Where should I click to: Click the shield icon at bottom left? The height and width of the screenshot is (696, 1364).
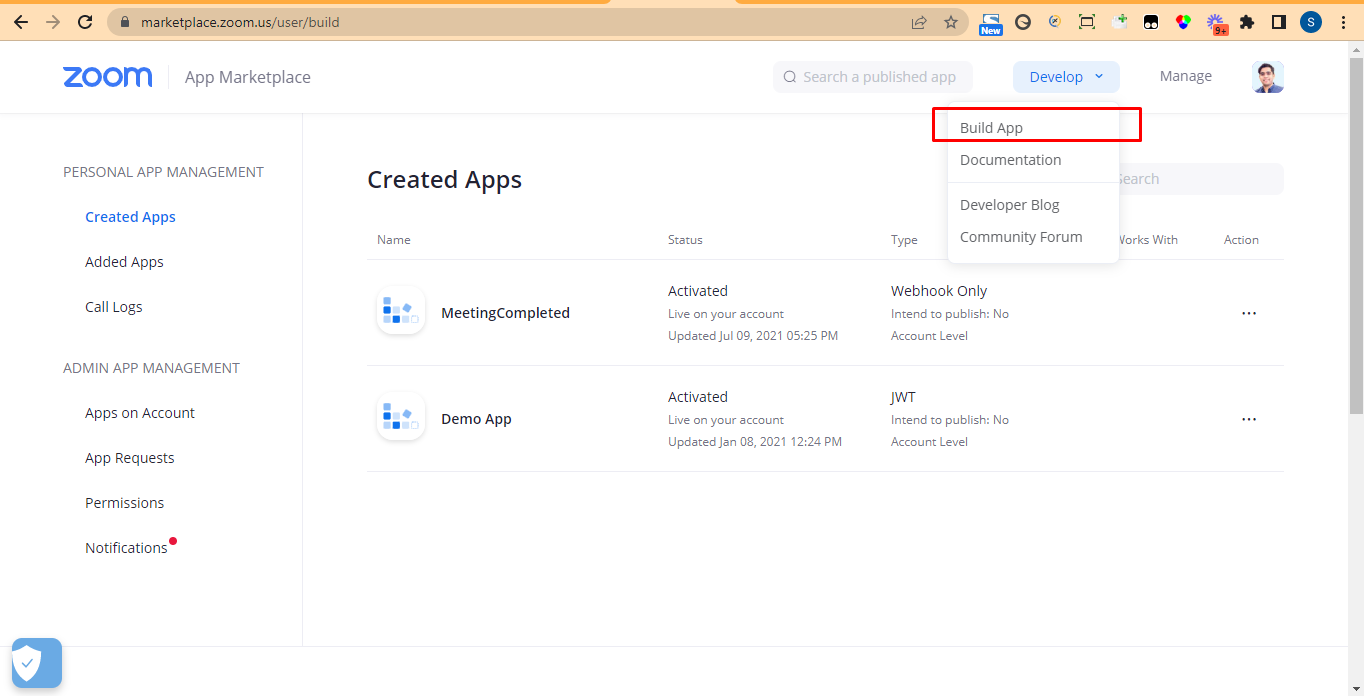click(37, 662)
